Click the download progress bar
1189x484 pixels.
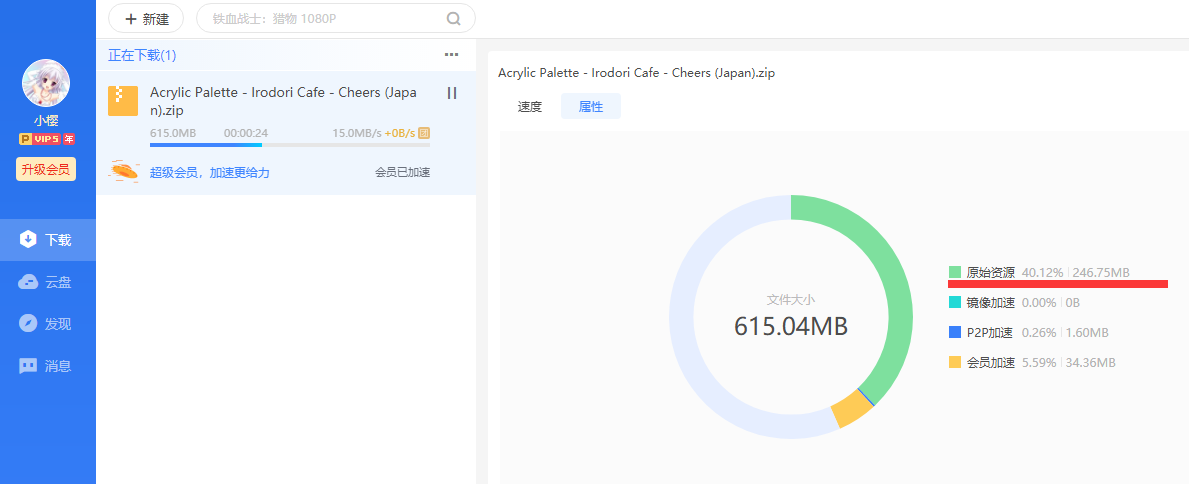[x=289, y=145]
